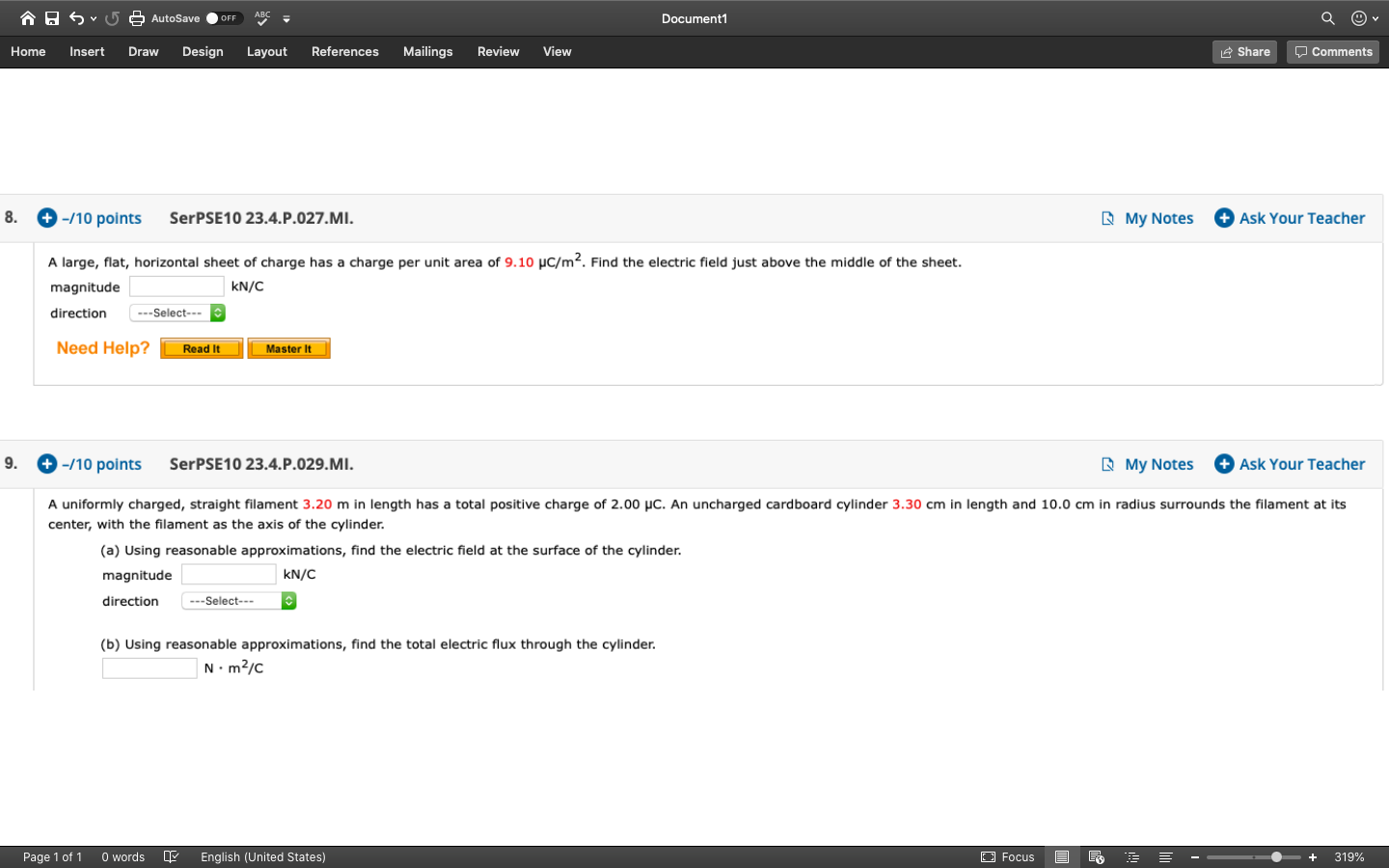1389x868 pixels.
Task: Switch to Focus mode
Action: pyautogui.click(x=1008, y=856)
